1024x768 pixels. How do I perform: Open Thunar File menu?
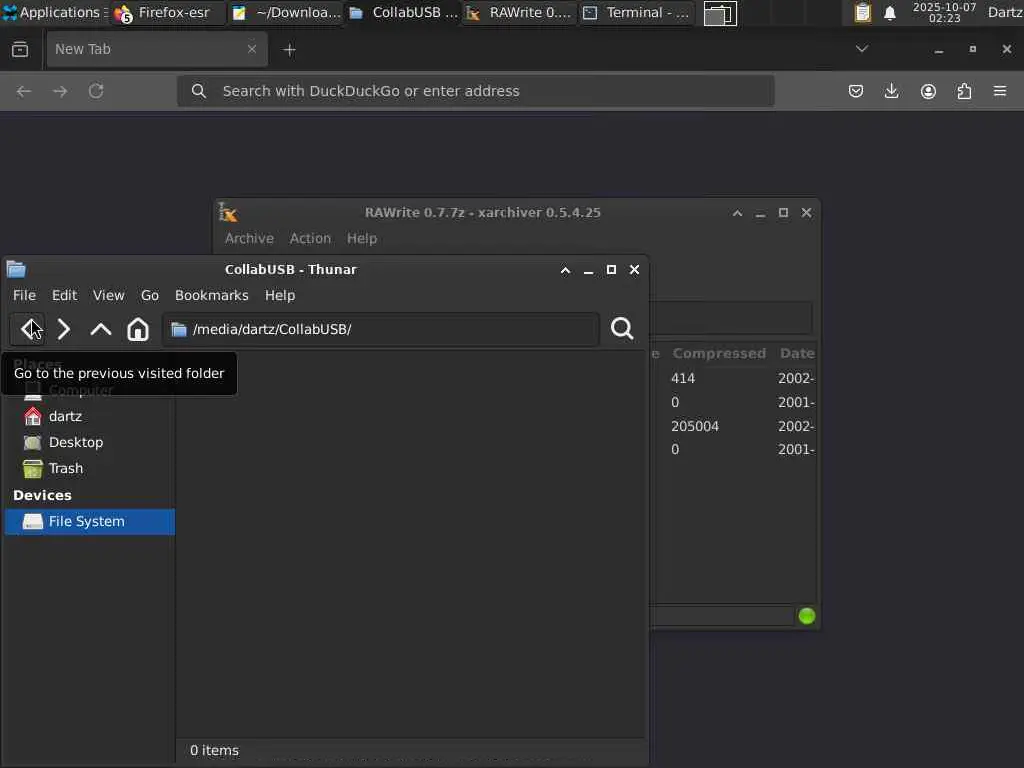pyautogui.click(x=24, y=295)
